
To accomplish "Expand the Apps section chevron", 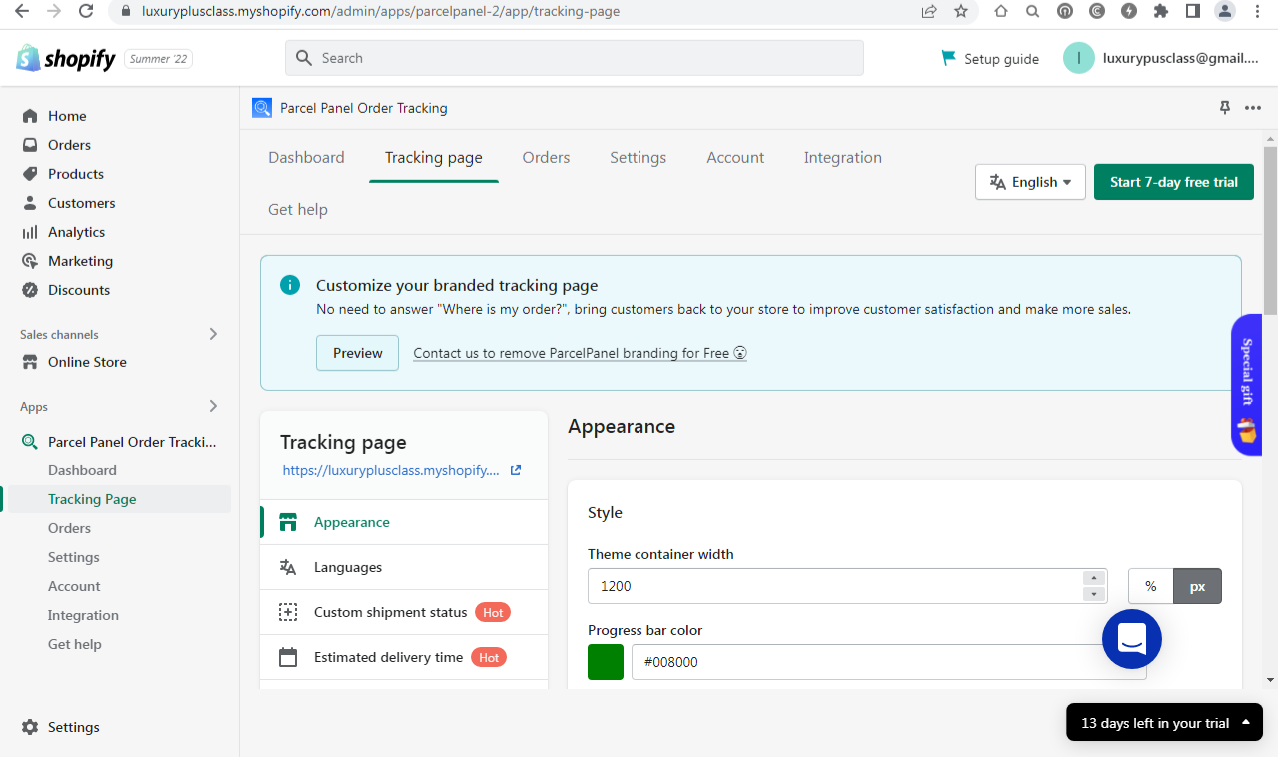I will click(213, 406).
